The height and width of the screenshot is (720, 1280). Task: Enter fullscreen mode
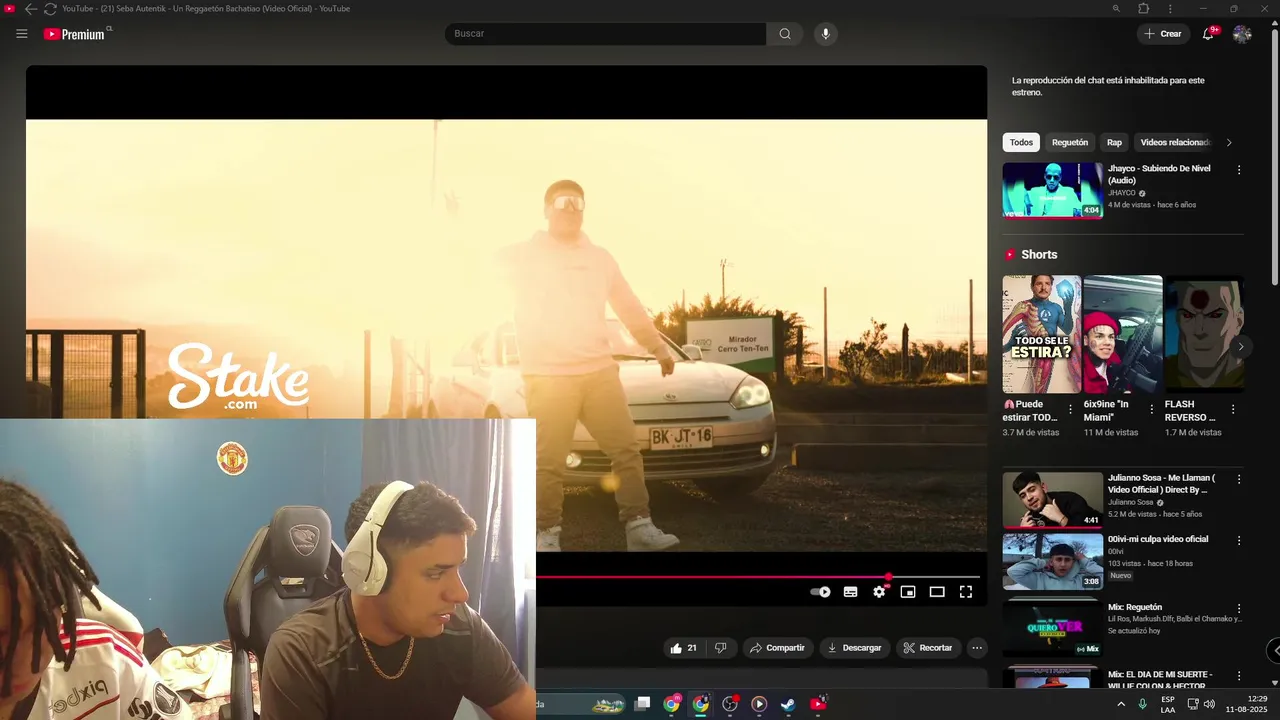click(x=966, y=592)
